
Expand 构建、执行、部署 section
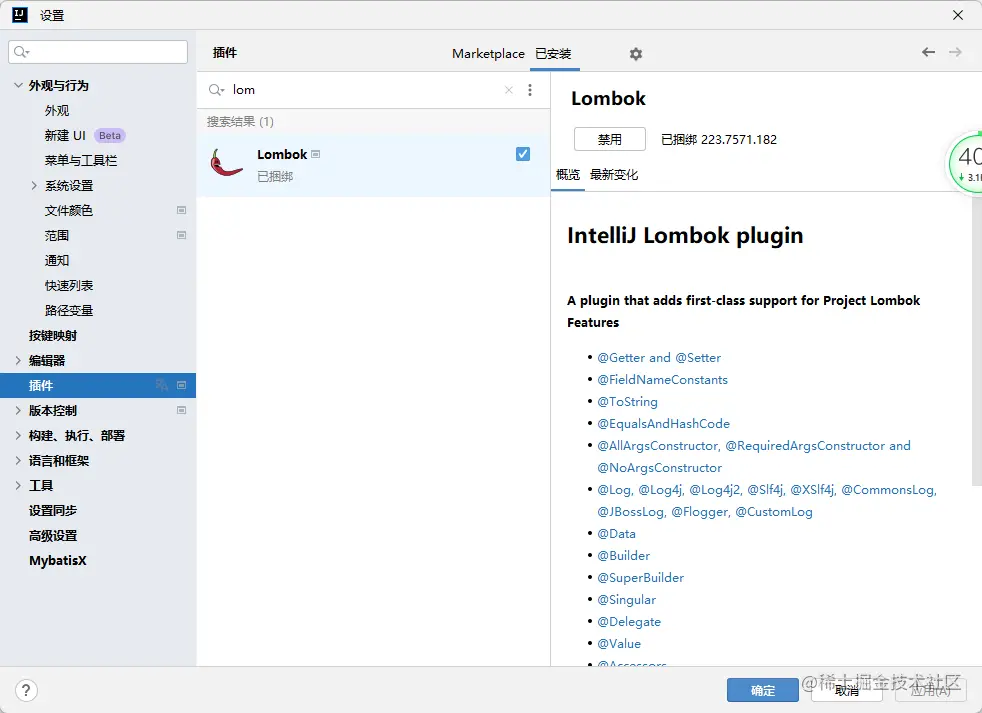coord(18,435)
